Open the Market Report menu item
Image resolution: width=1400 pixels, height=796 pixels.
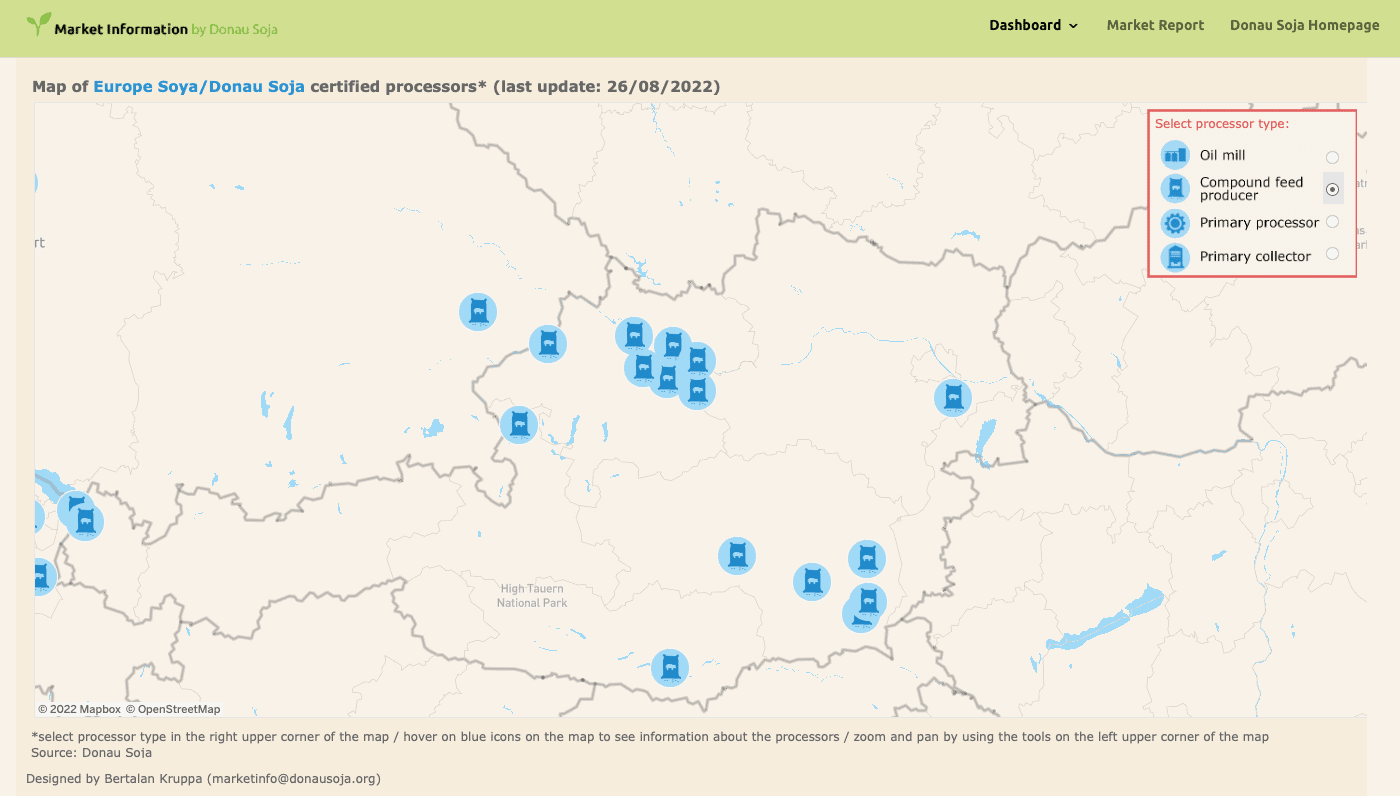tap(1155, 25)
